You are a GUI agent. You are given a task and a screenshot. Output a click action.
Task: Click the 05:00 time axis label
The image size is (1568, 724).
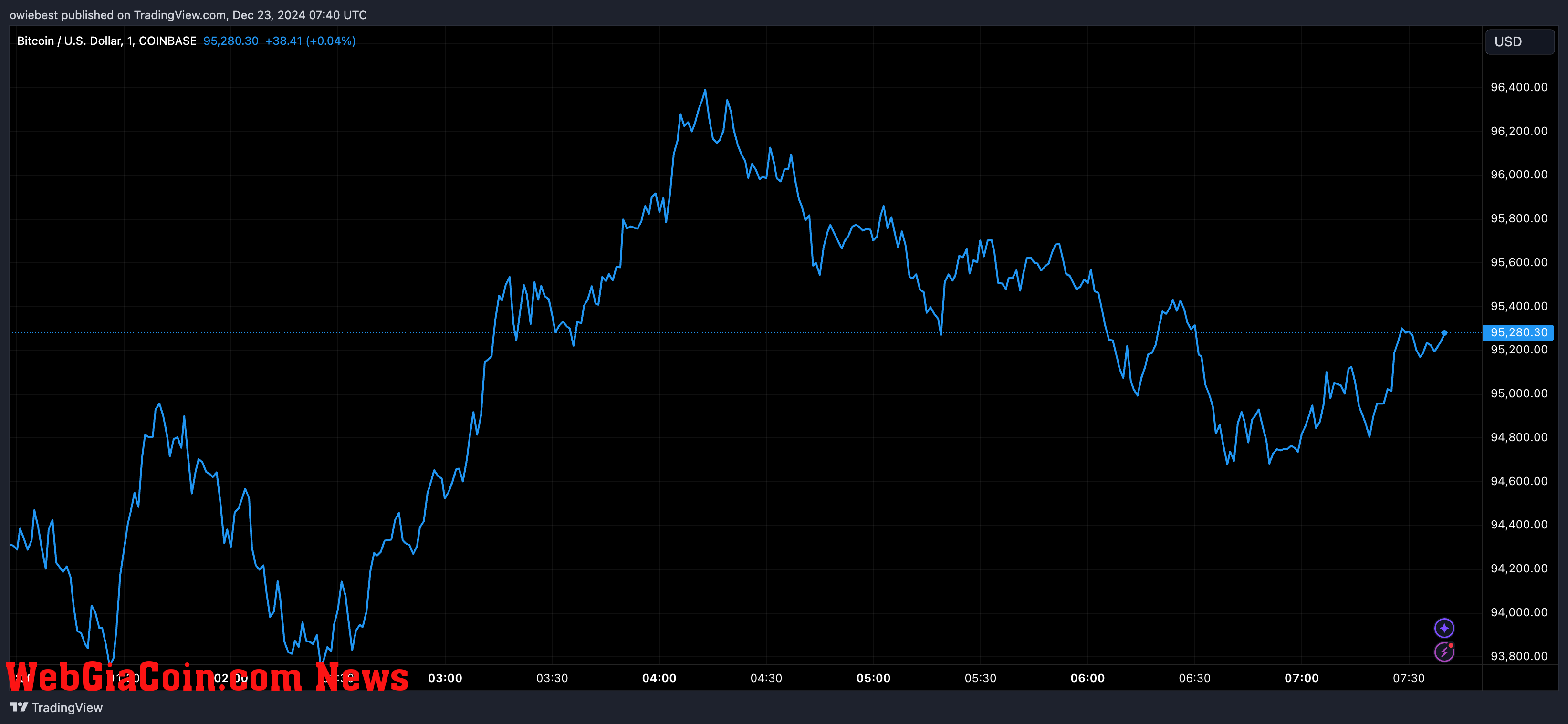pos(874,678)
